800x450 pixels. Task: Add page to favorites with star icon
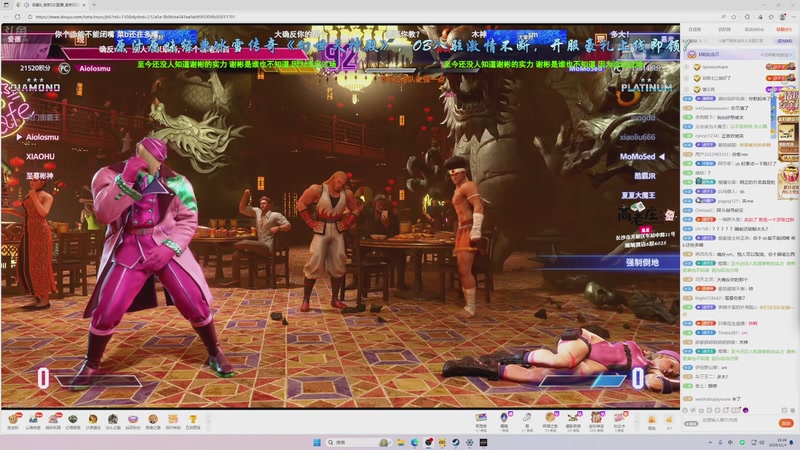734,17
